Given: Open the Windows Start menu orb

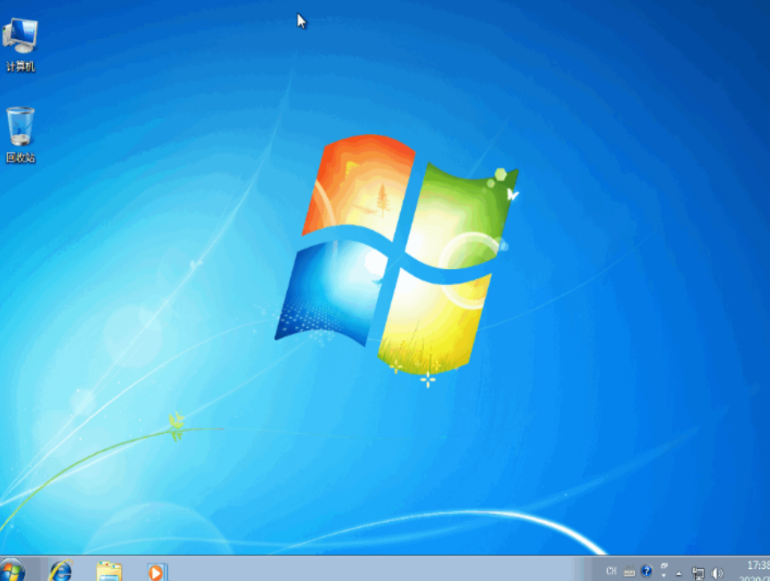Looking at the screenshot, I should [x=12, y=571].
